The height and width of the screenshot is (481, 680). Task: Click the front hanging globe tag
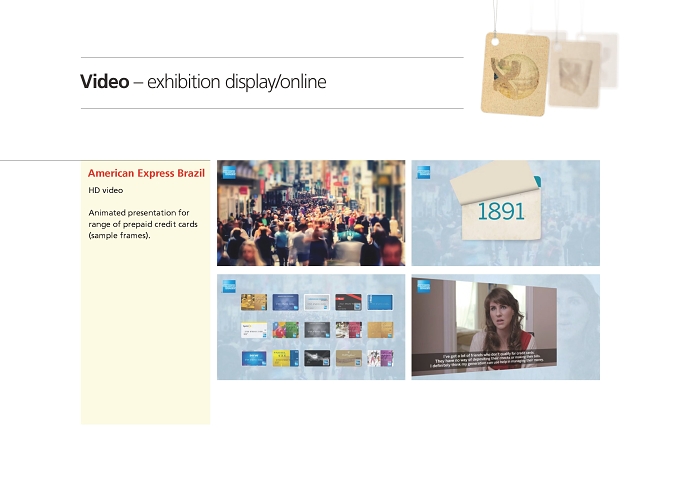515,74
